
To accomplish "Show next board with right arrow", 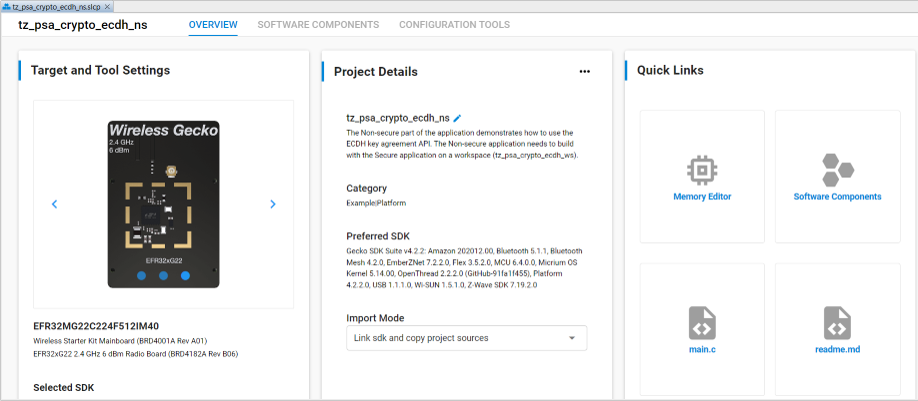I will pyautogui.click(x=273, y=204).
